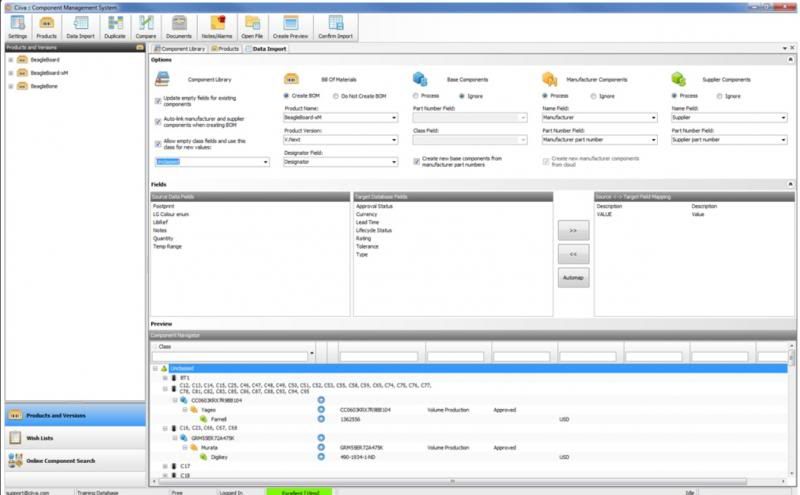Select the Duplicate toolbar icon
Screen dimensions: 800x495
point(115,23)
